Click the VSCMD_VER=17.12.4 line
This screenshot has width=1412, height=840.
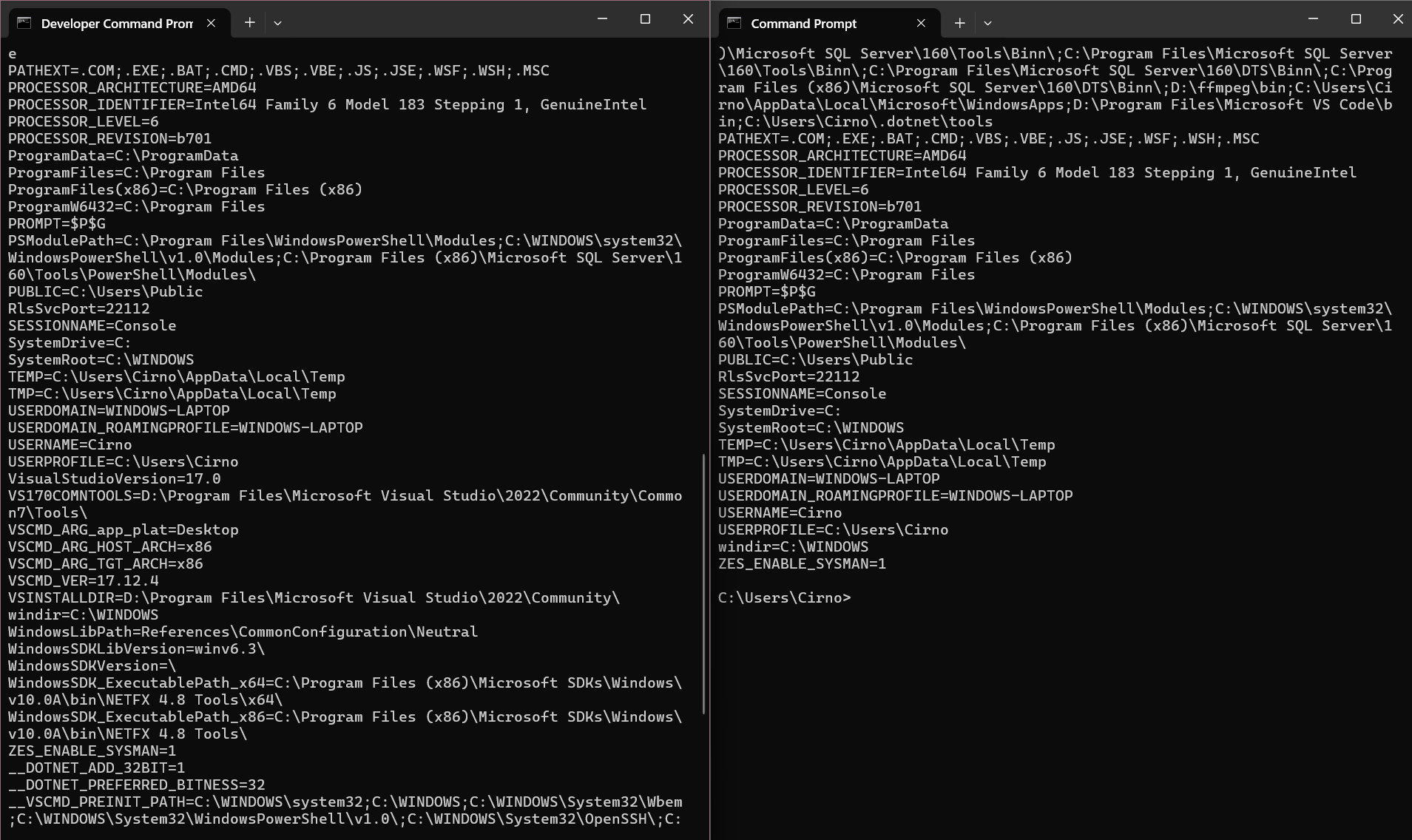[84, 580]
